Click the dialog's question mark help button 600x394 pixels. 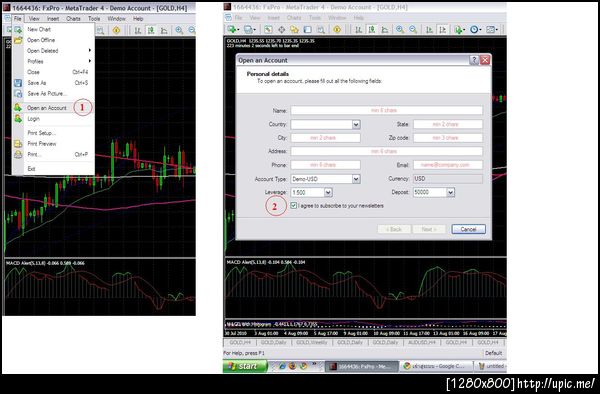(x=474, y=60)
